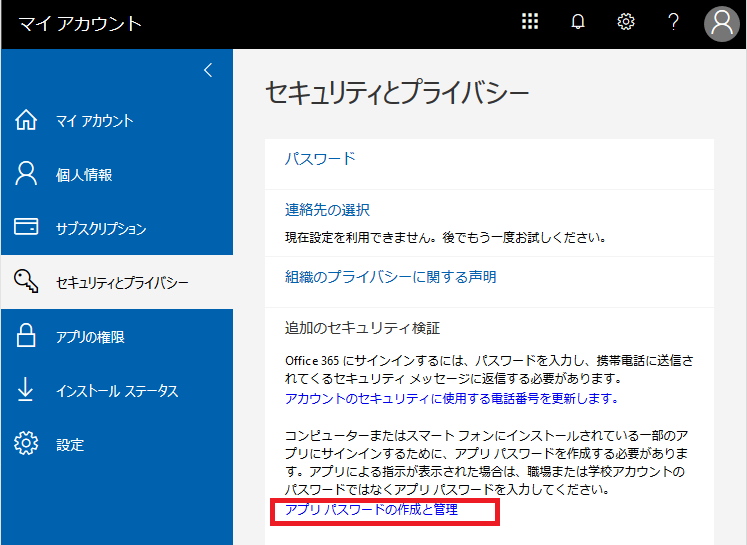Click the key icon for セキュリティとプライバシー
This screenshot has width=747, height=545.
click(x=26, y=283)
